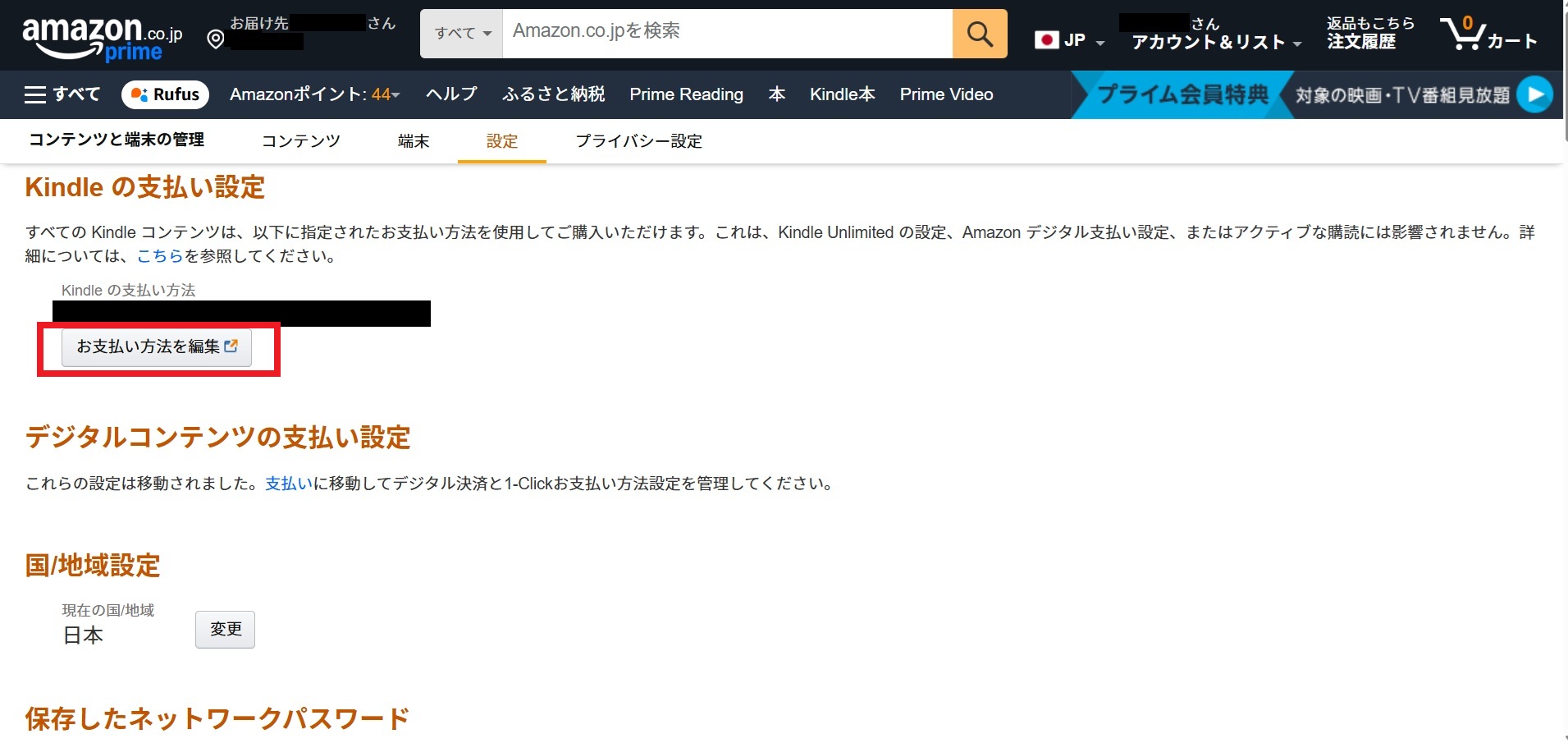Click the delivery location pin icon

pyautogui.click(x=216, y=39)
